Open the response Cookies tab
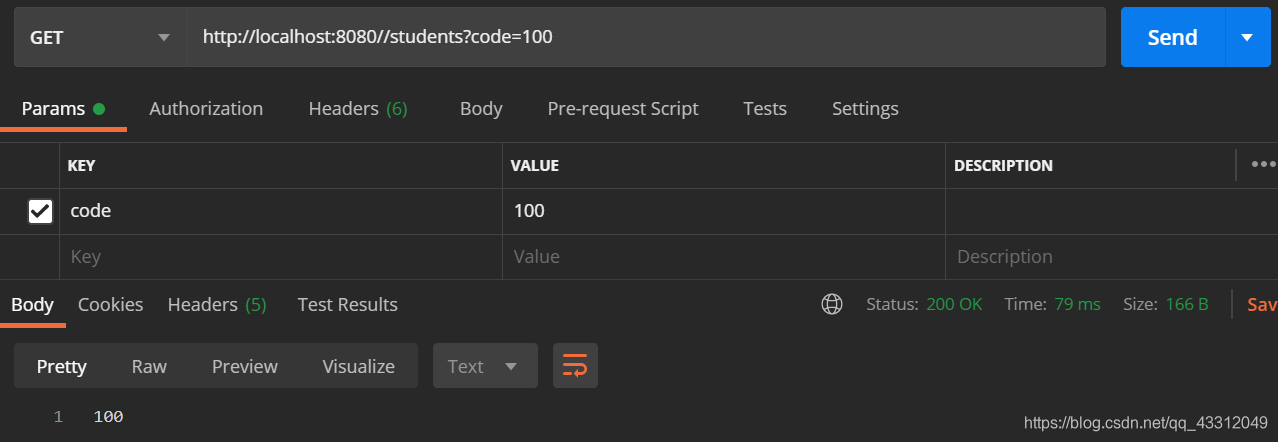 pos(110,304)
